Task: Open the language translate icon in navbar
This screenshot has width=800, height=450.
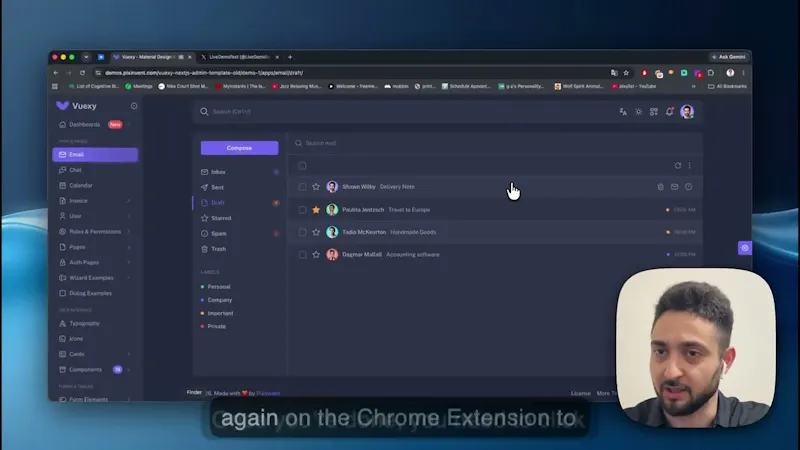Action: (623, 112)
